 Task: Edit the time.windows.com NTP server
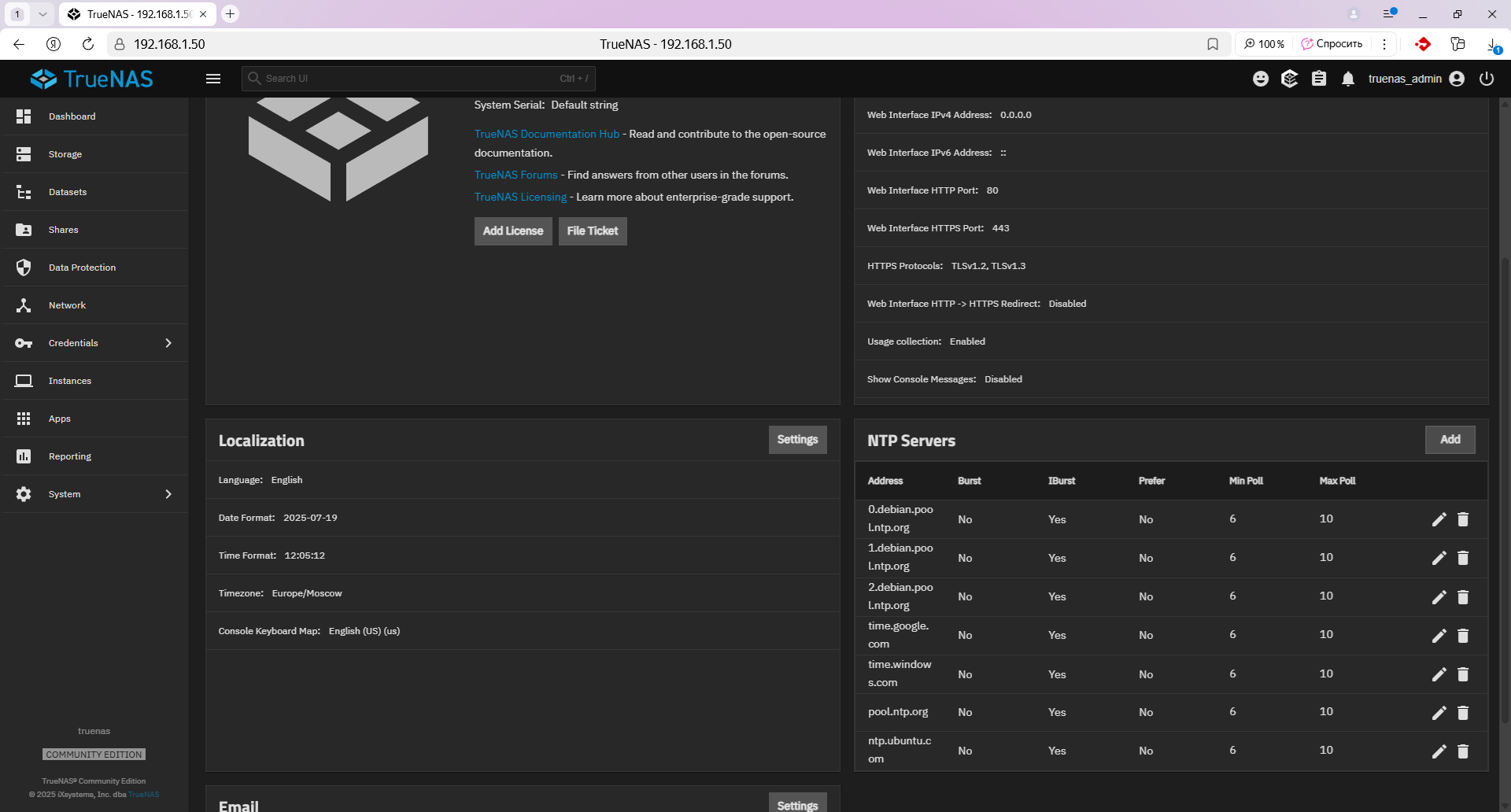pos(1439,674)
